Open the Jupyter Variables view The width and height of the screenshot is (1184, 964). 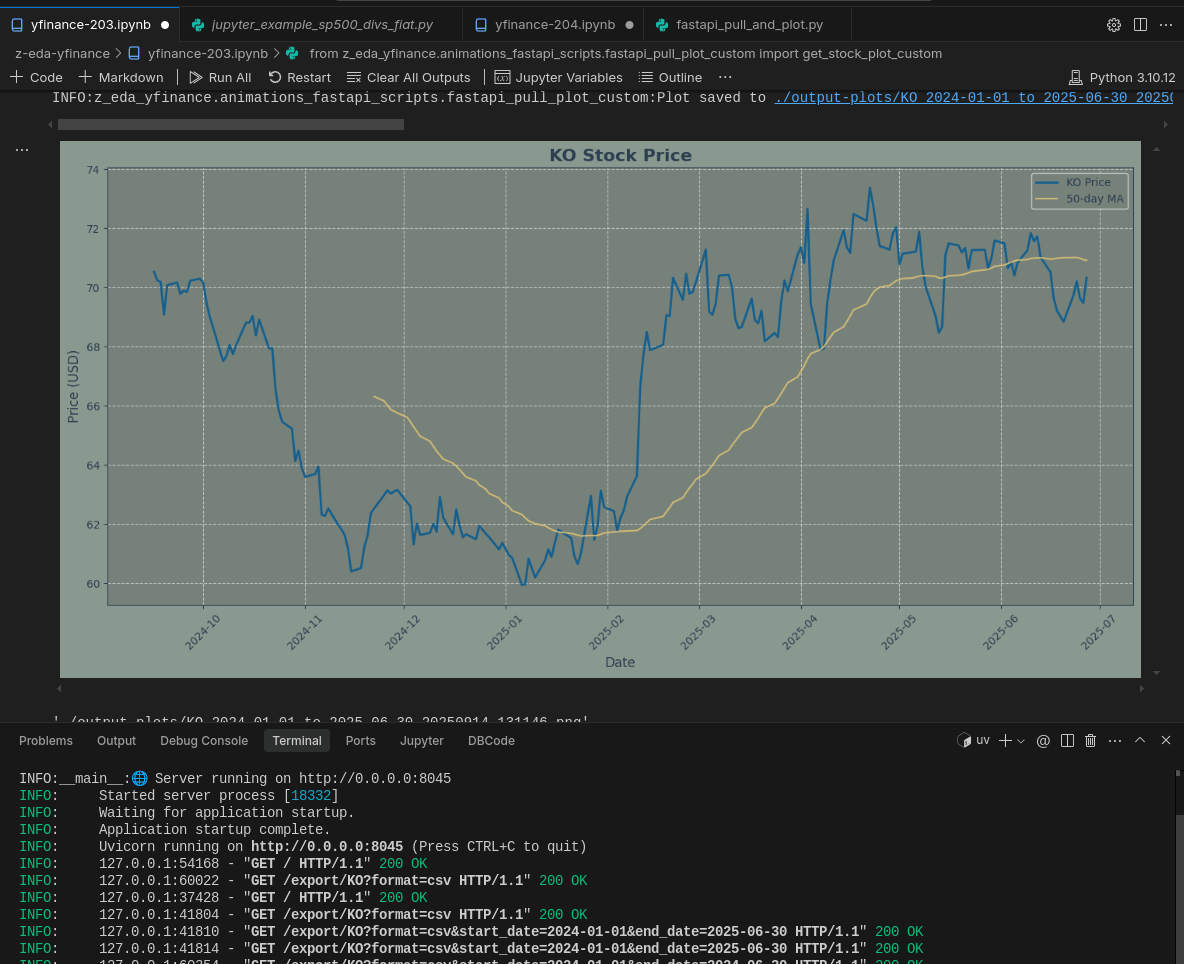pos(558,77)
